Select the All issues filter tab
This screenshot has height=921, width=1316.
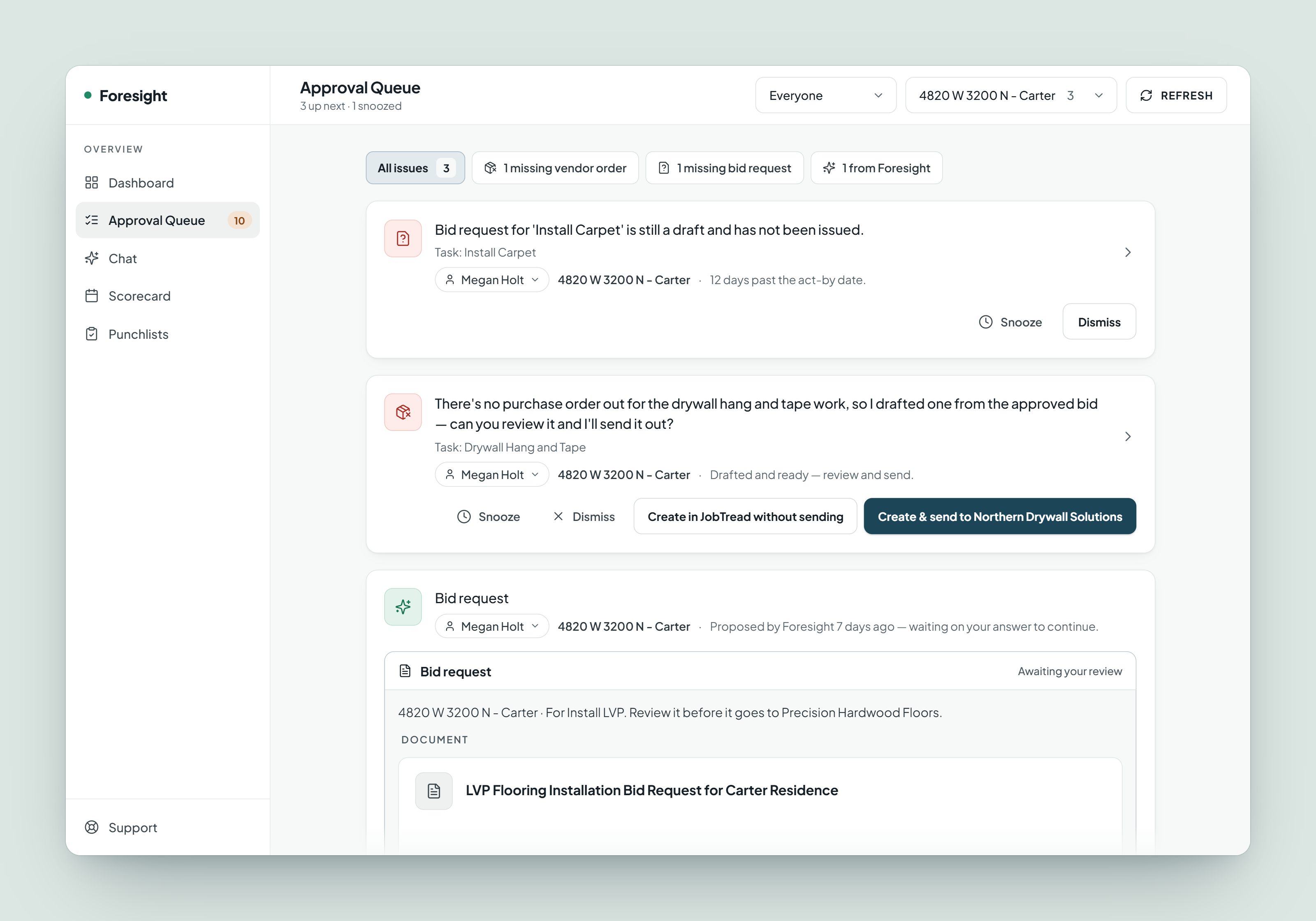point(415,168)
